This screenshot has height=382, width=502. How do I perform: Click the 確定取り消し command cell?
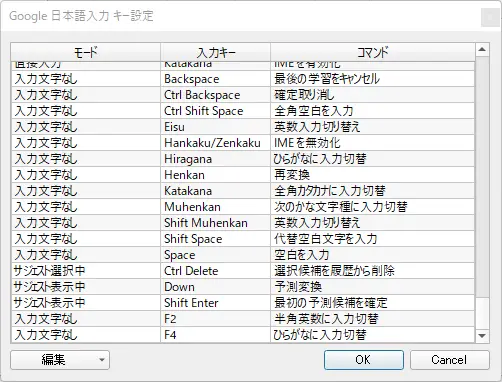coord(373,95)
